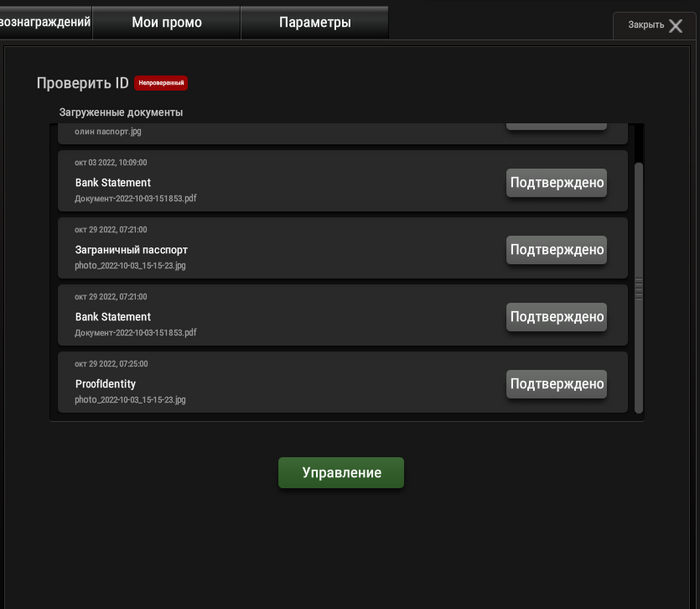
Task: Open the Параметры tab
Action: (x=314, y=22)
